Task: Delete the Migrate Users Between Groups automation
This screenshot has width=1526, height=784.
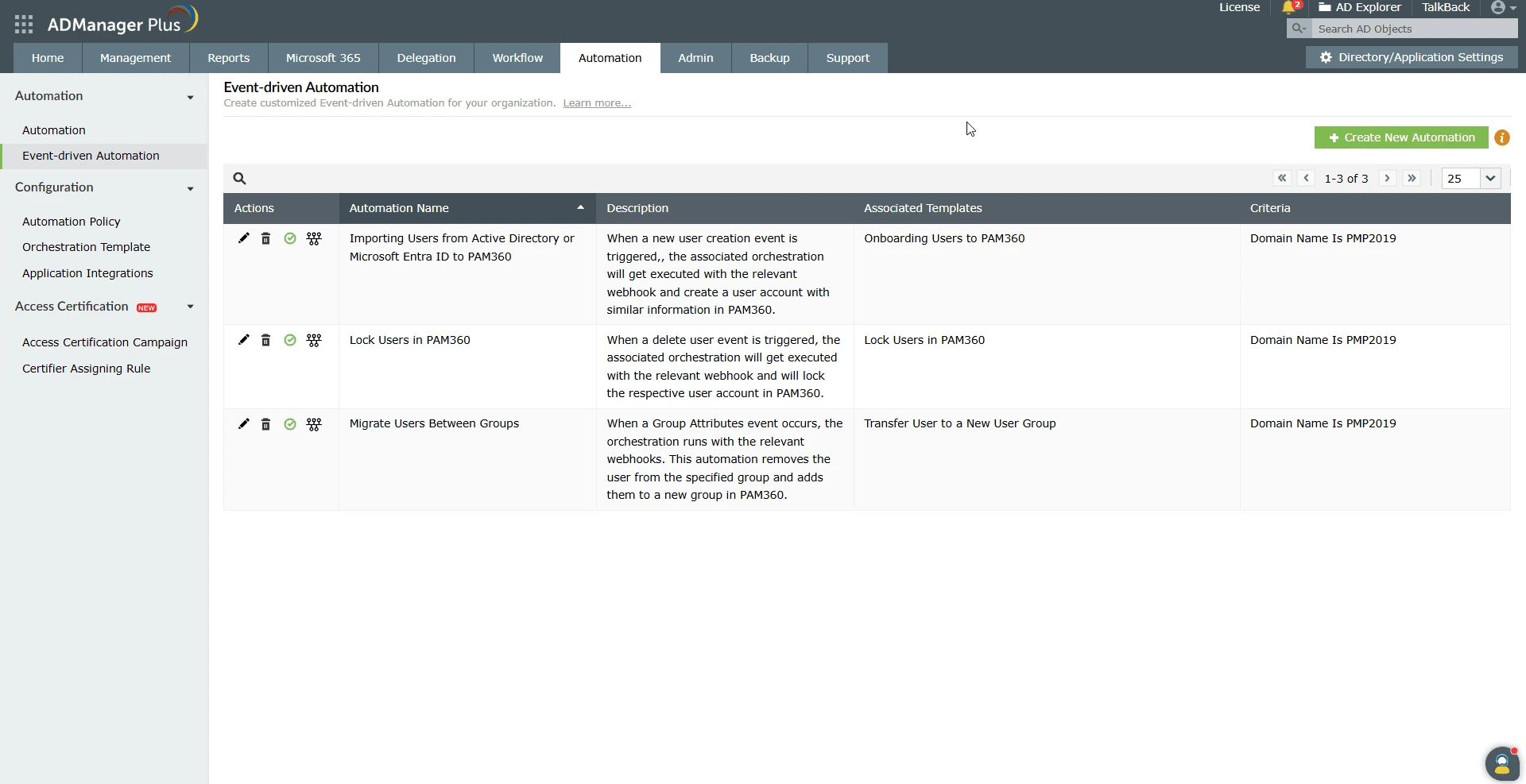Action: point(265,424)
